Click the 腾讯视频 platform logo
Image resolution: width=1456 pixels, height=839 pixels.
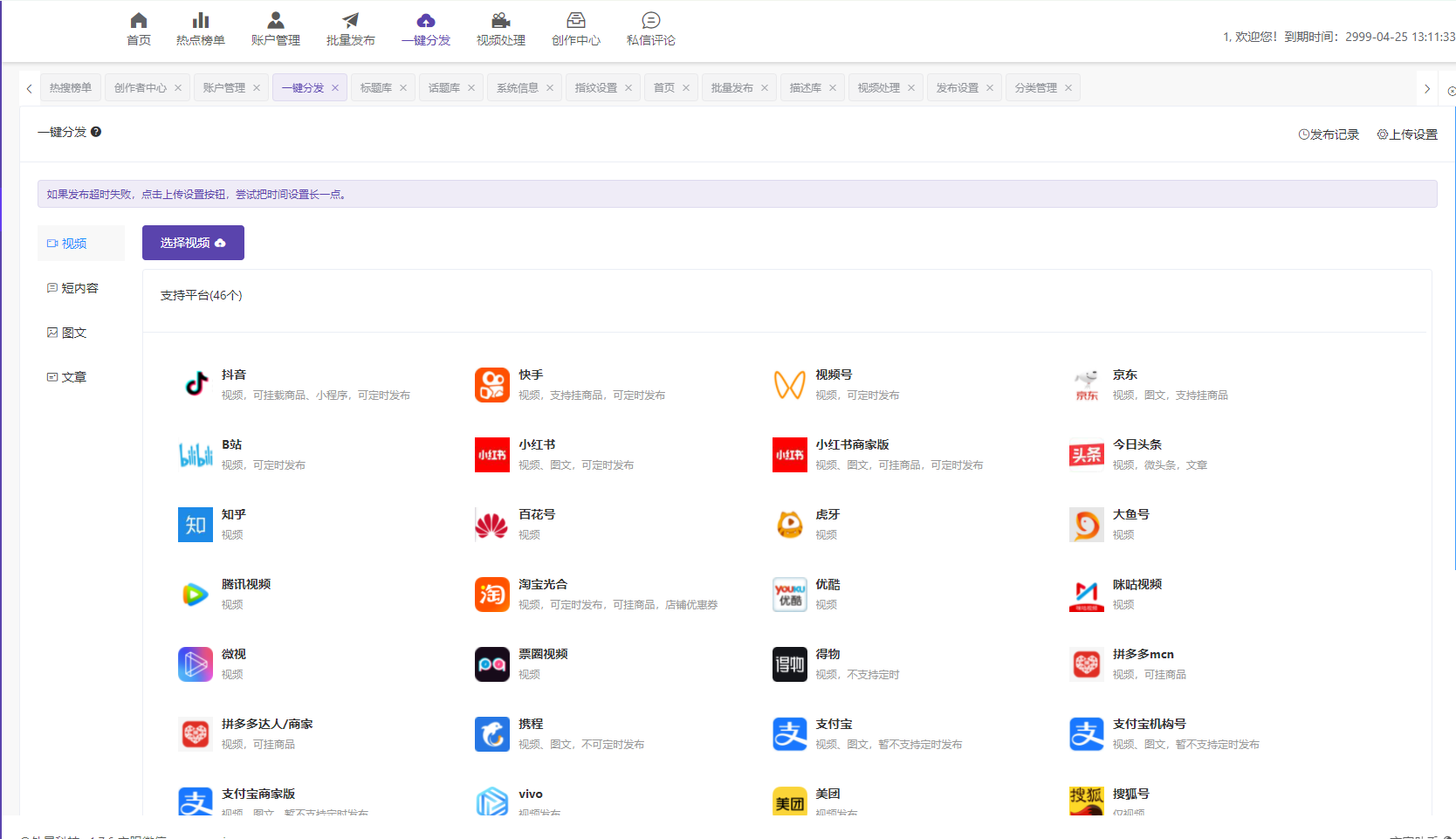pyautogui.click(x=196, y=595)
